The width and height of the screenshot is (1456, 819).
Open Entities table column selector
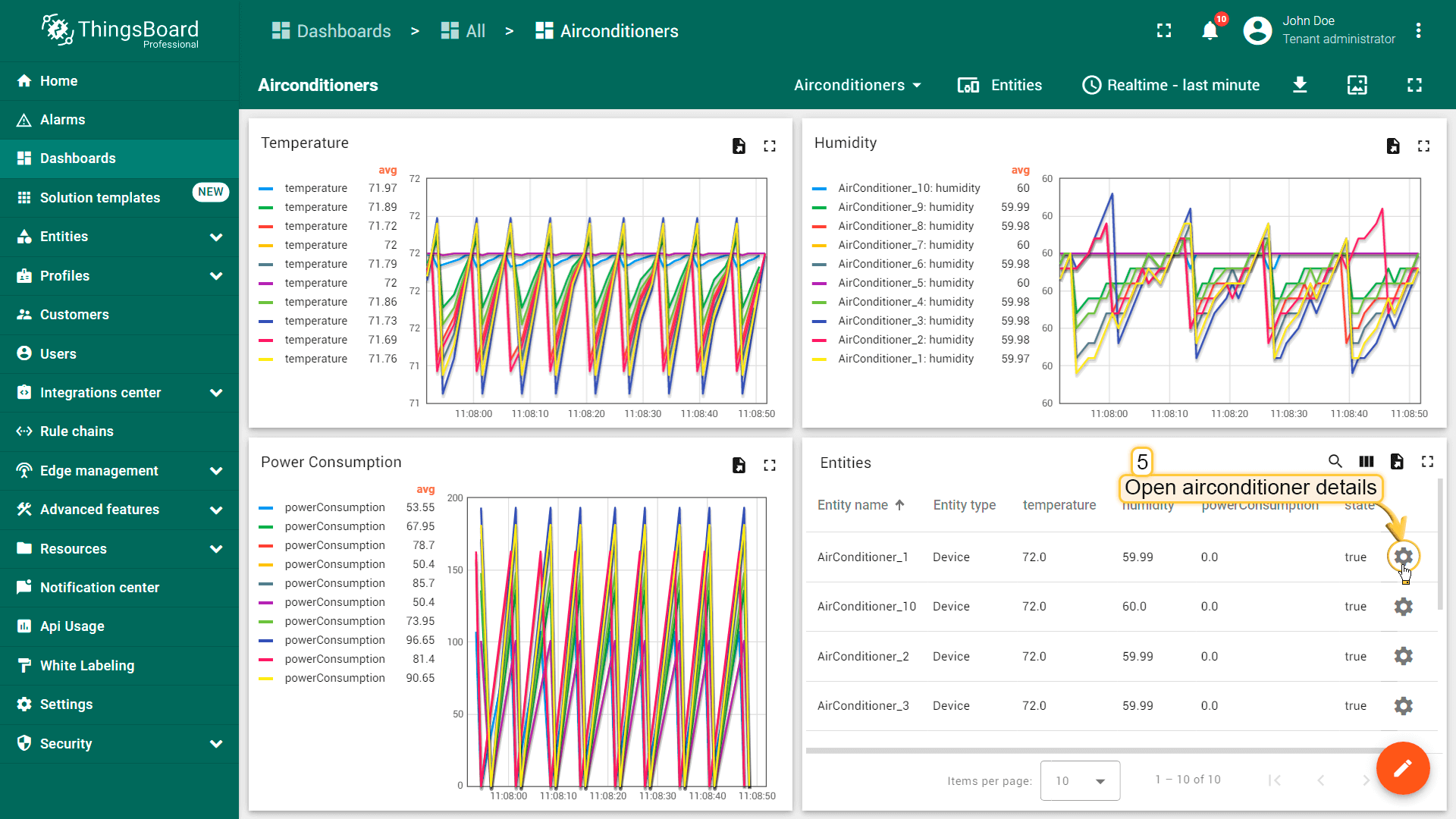click(x=1366, y=461)
